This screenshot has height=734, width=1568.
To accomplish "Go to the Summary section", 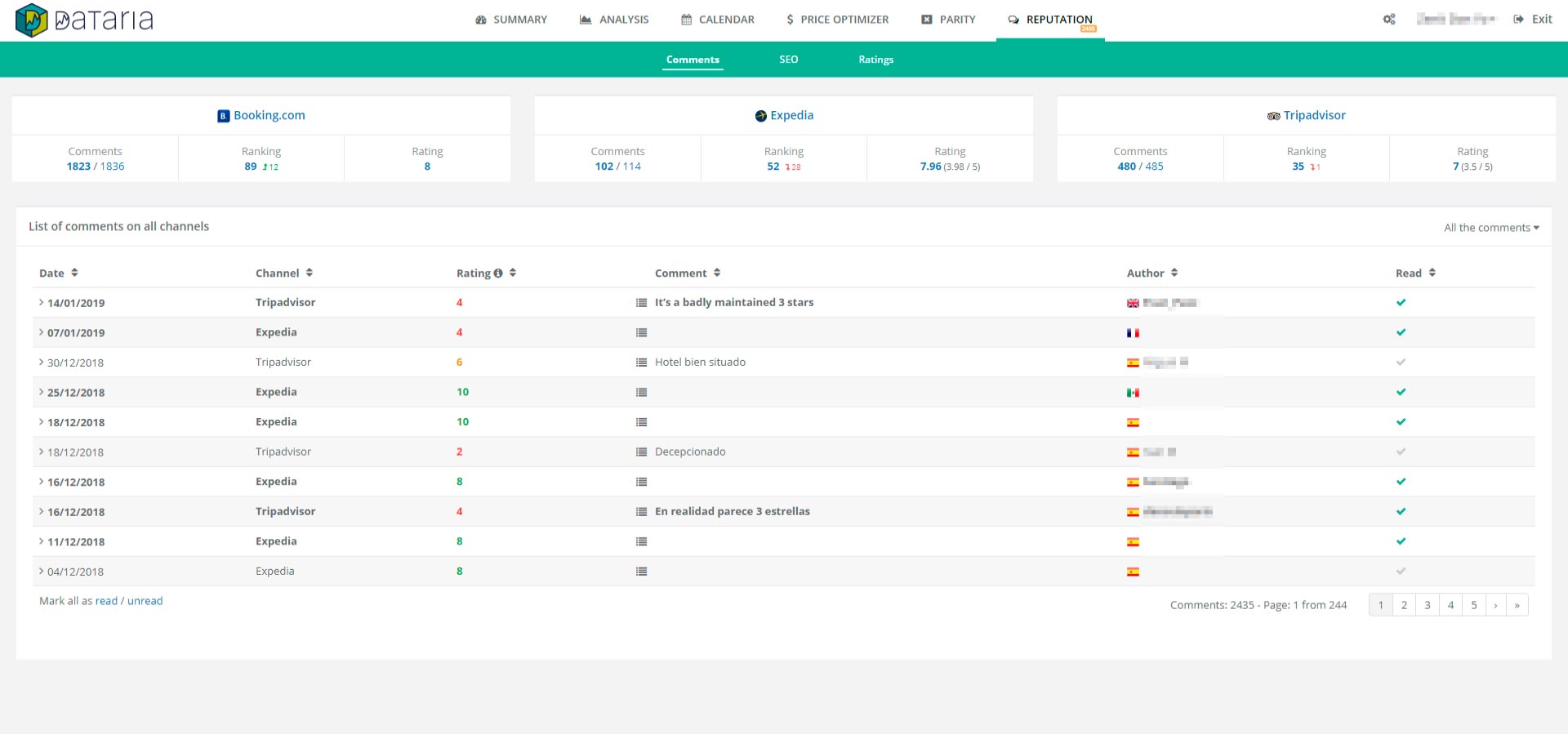I will pyautogui.click(x=511, y=20).
